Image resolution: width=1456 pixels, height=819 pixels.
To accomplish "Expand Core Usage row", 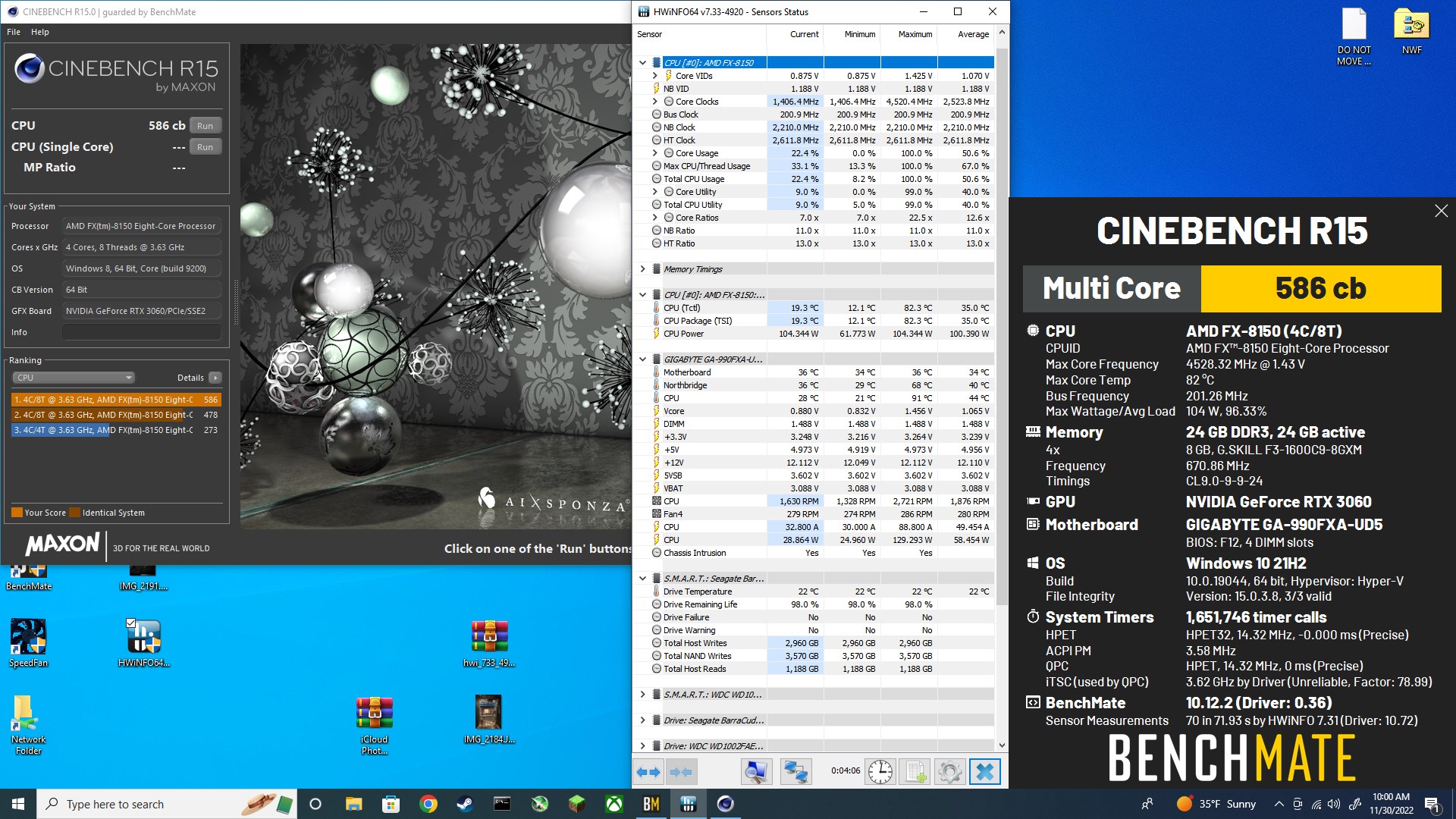I will tap(655, 153).
